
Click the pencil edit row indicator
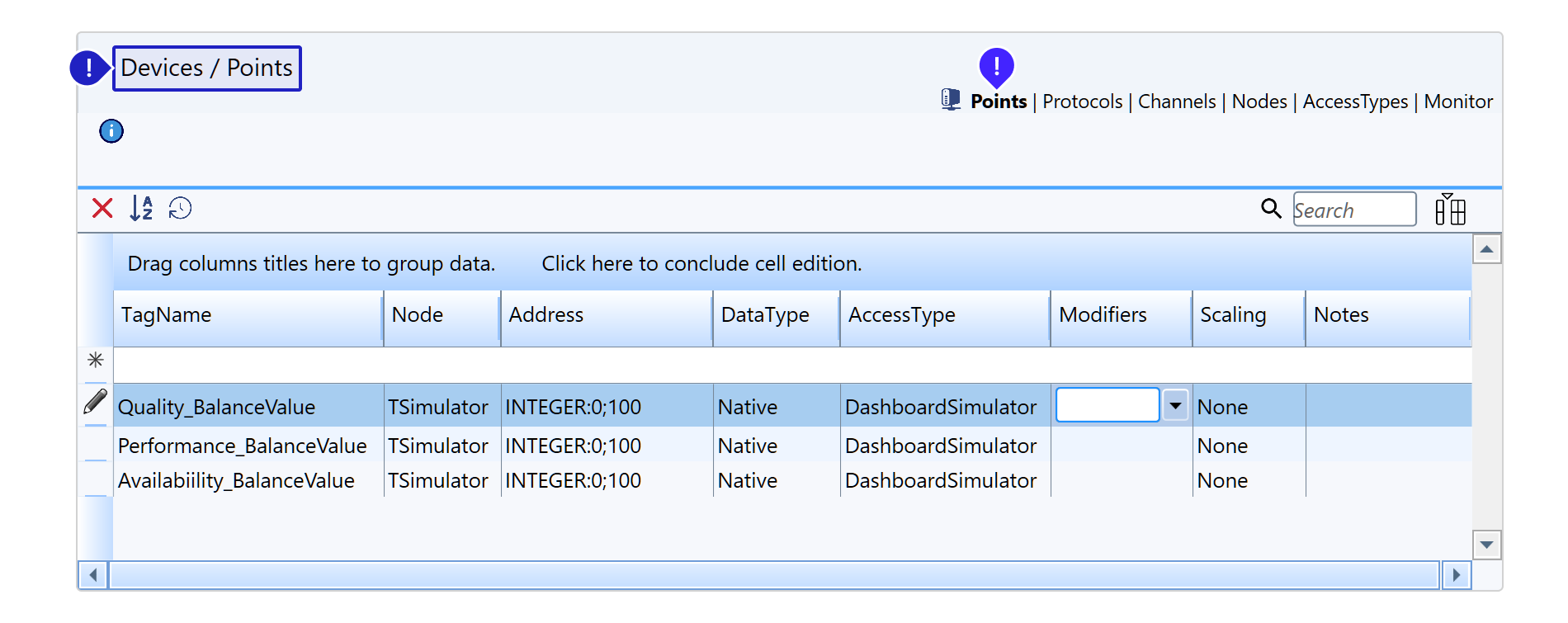[96, 402]
